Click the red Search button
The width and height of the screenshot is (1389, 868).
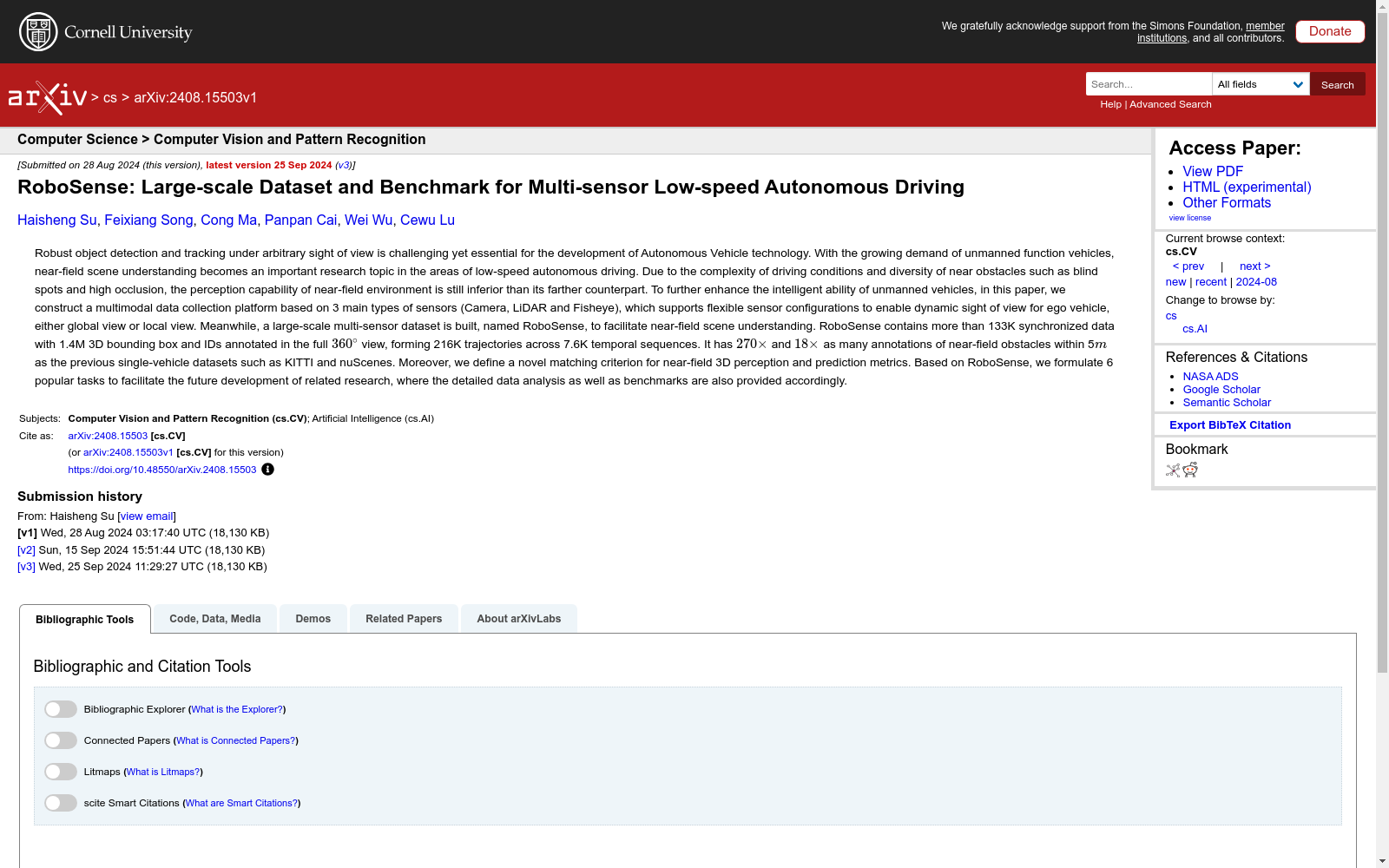point(1338,84)
